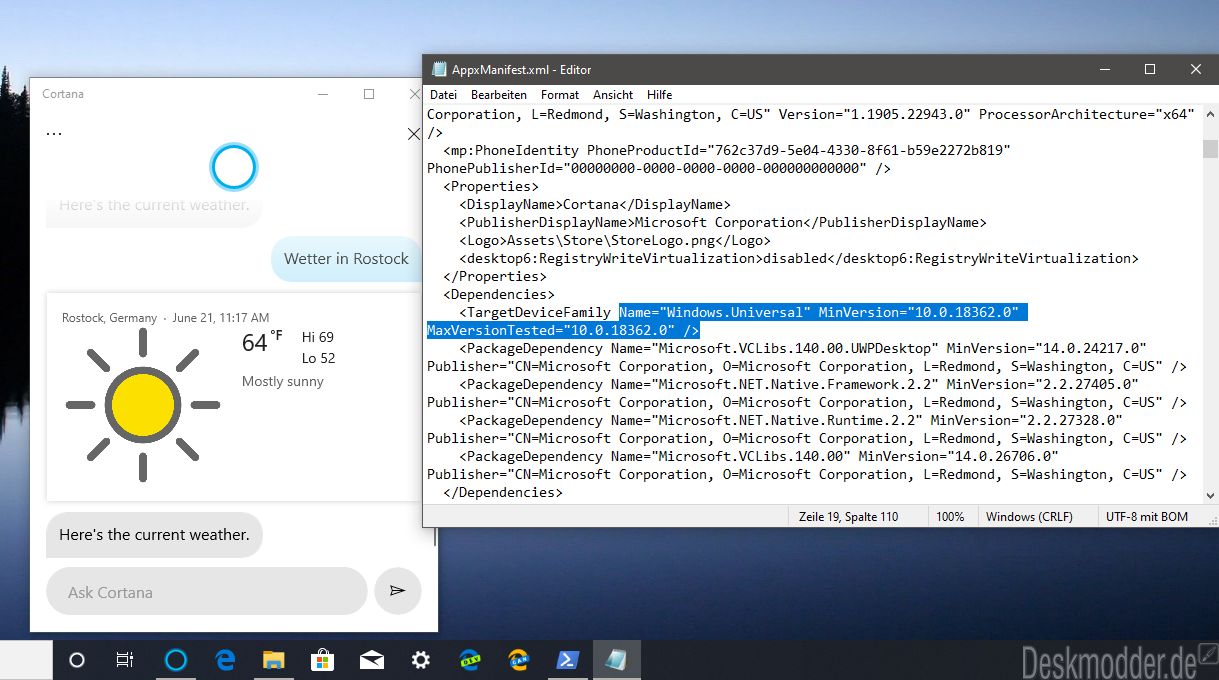Click the sun weather icon

point(143,404)
